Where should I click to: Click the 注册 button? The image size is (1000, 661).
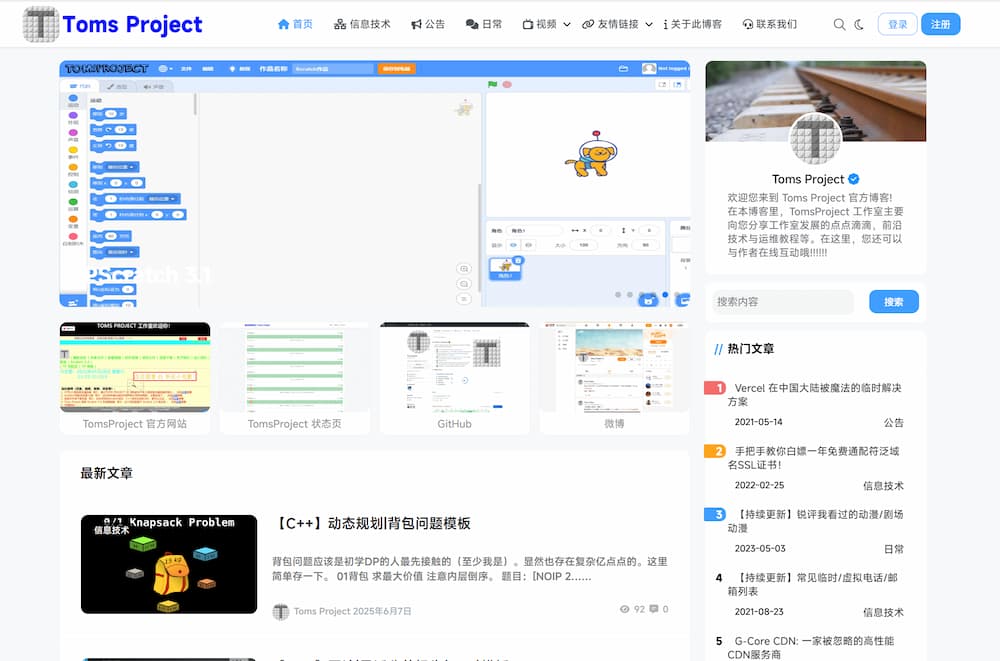(941, 23)
